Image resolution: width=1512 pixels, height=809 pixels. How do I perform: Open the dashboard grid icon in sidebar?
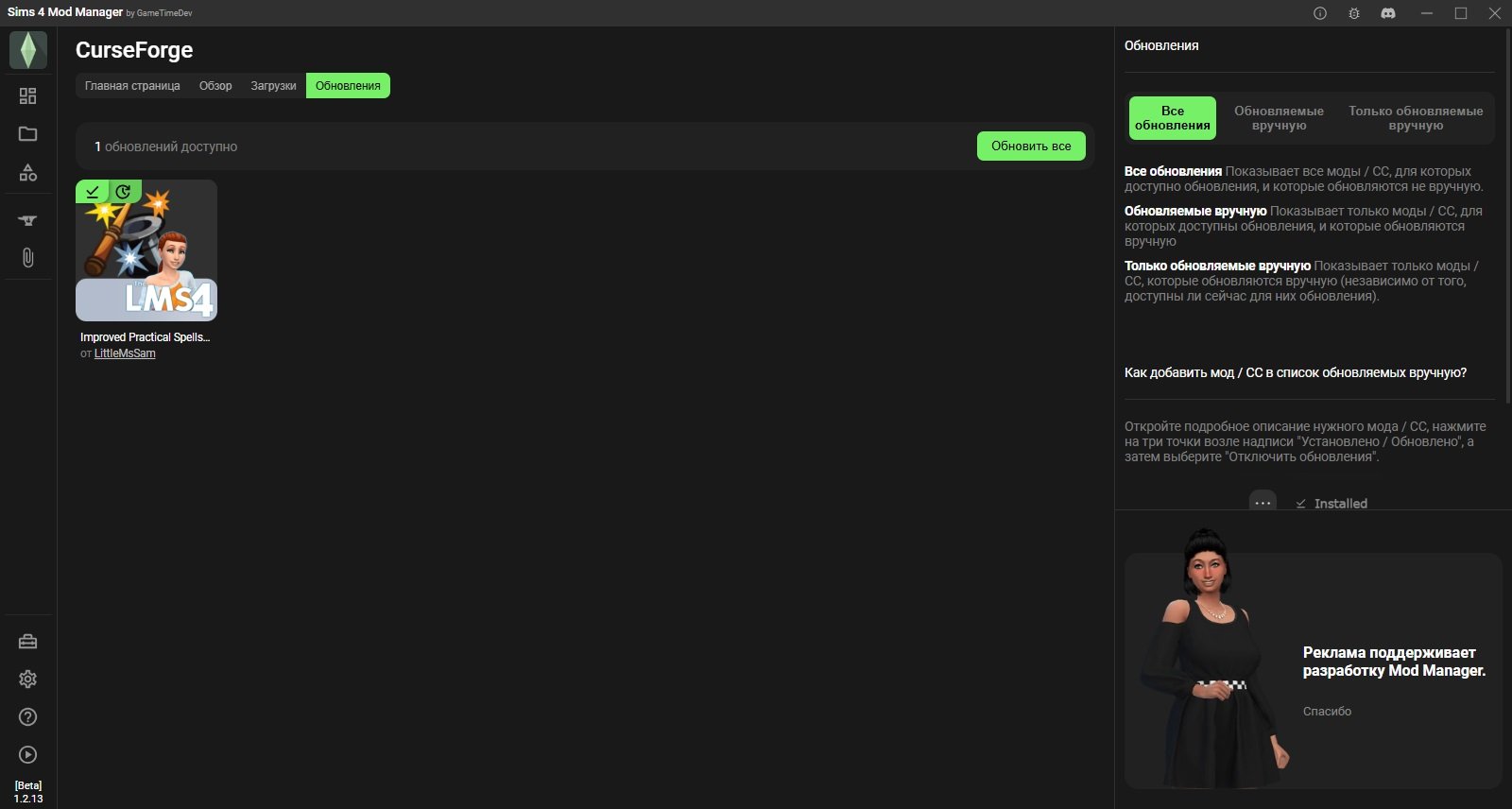[x=28, y=96]
